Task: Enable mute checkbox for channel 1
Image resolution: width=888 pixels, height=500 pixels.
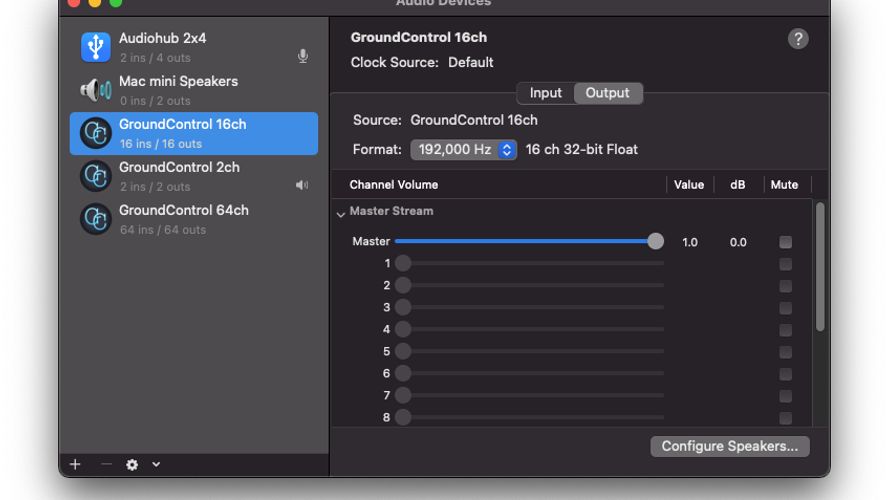Action: point(785,264)
